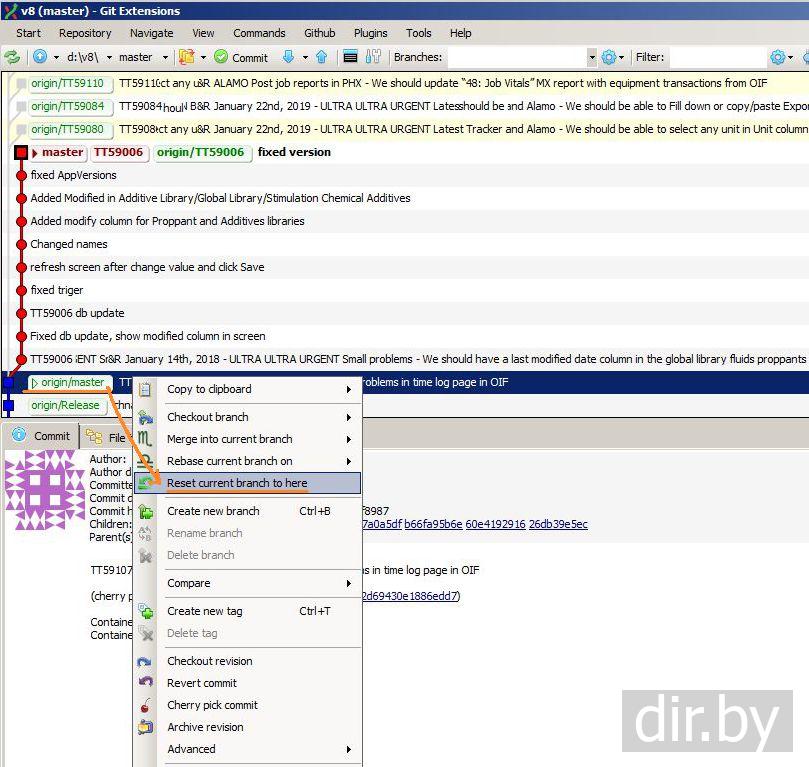Click the refresh icon in toolbar
The image size is (809, 767).
[x=12, y=57]
